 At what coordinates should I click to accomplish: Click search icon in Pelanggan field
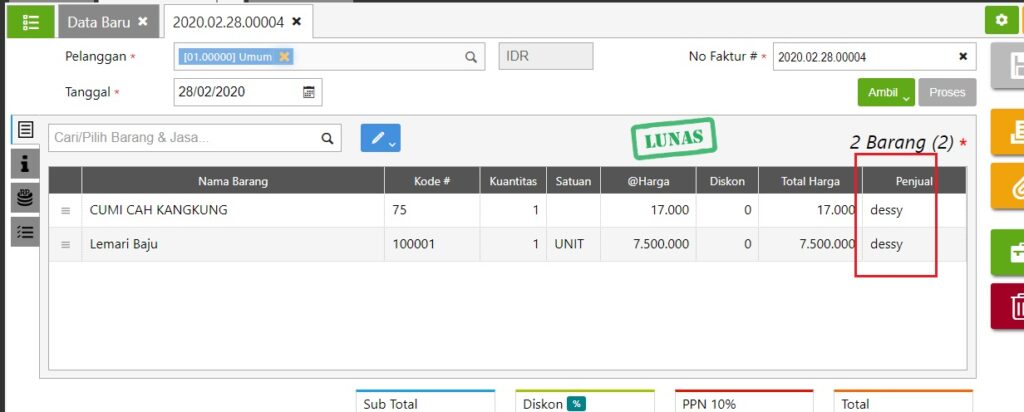tap(471, 57)
